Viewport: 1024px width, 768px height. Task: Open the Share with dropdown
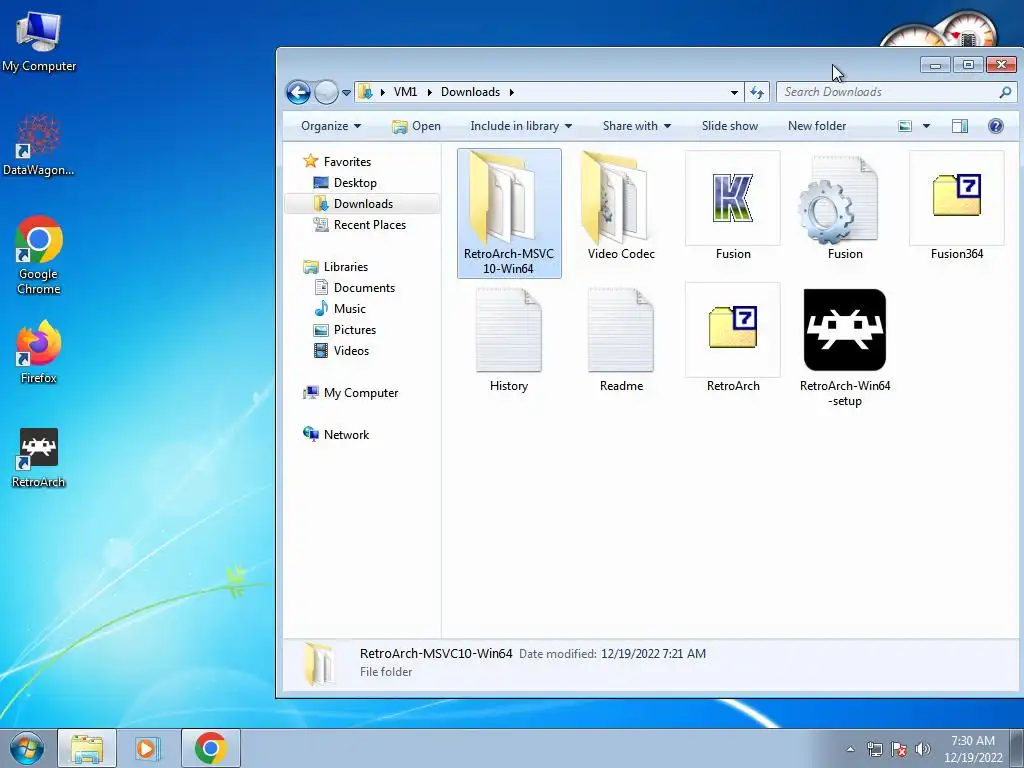636,126
